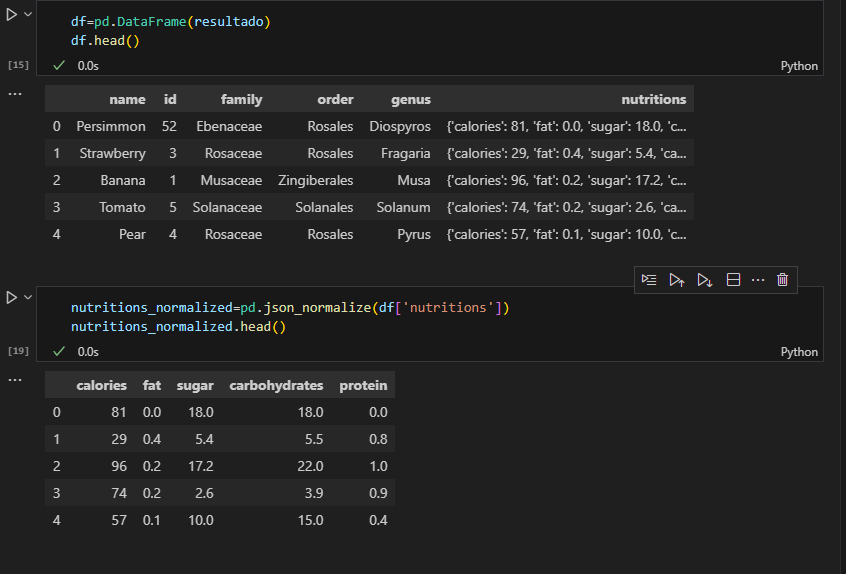Click carbohydrates value 15.0
Viewport: 846px width, 574px height.
click(x=310, y=520)
